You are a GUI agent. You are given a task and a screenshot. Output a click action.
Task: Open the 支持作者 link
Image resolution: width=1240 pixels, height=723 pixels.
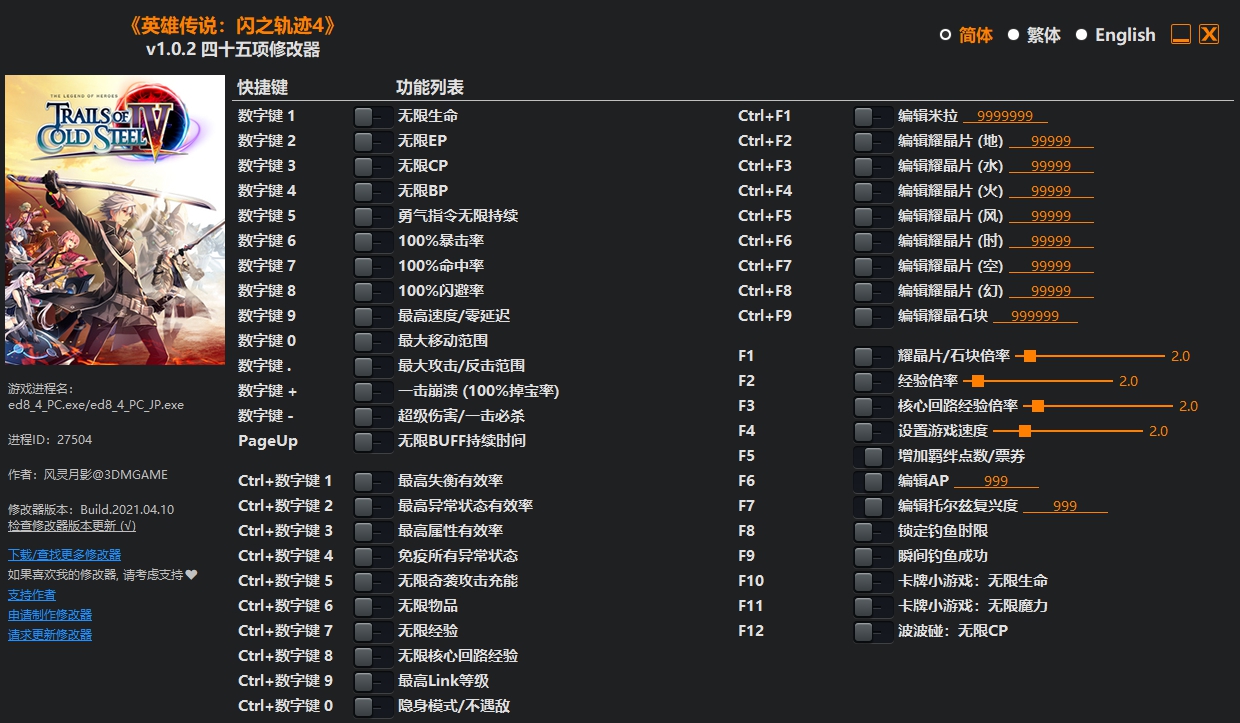coord(32,594)
